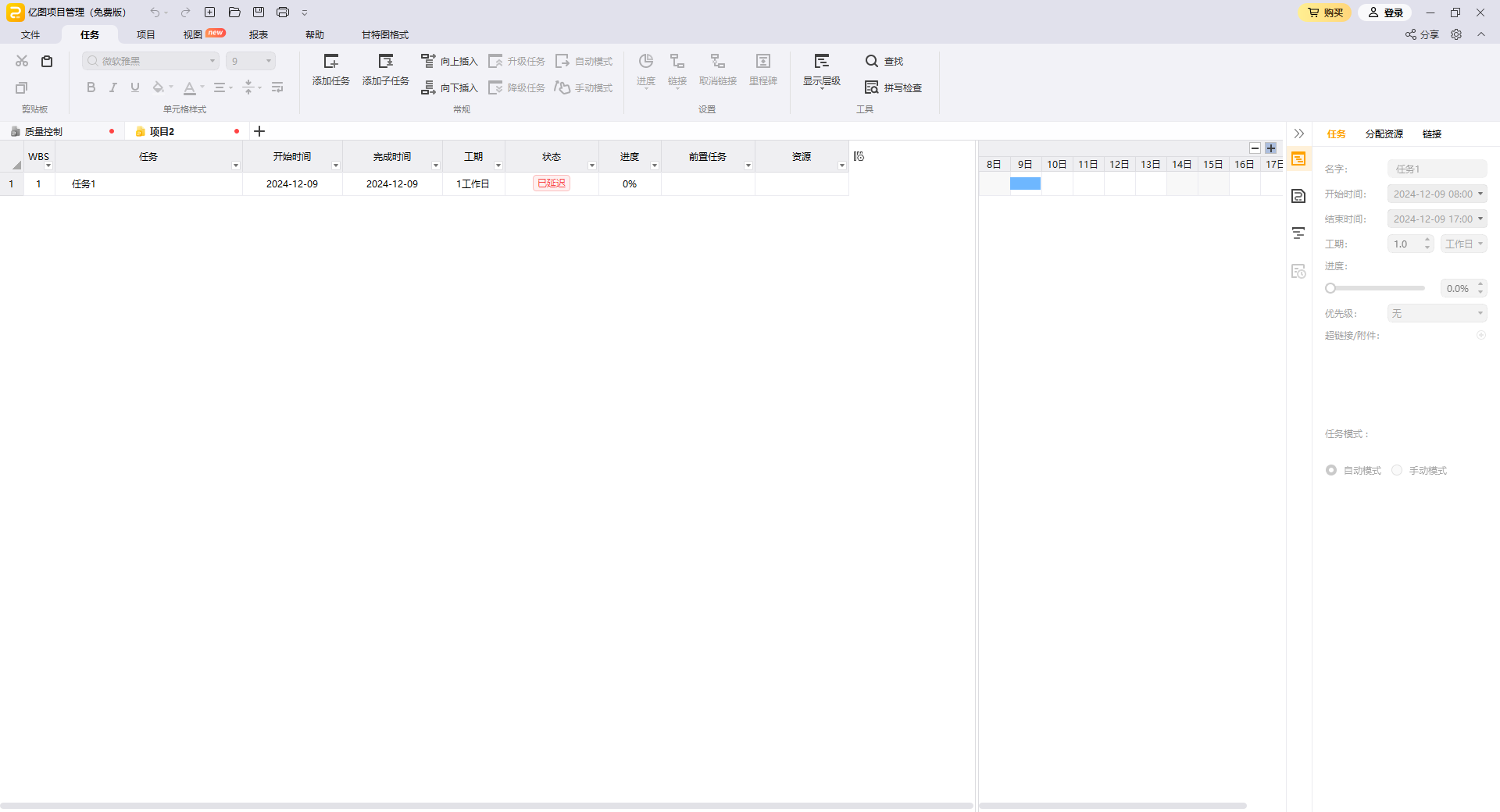Insert a task above (向上插入)
Viewport: 1500px width, 812px height.
click(449, 61)
